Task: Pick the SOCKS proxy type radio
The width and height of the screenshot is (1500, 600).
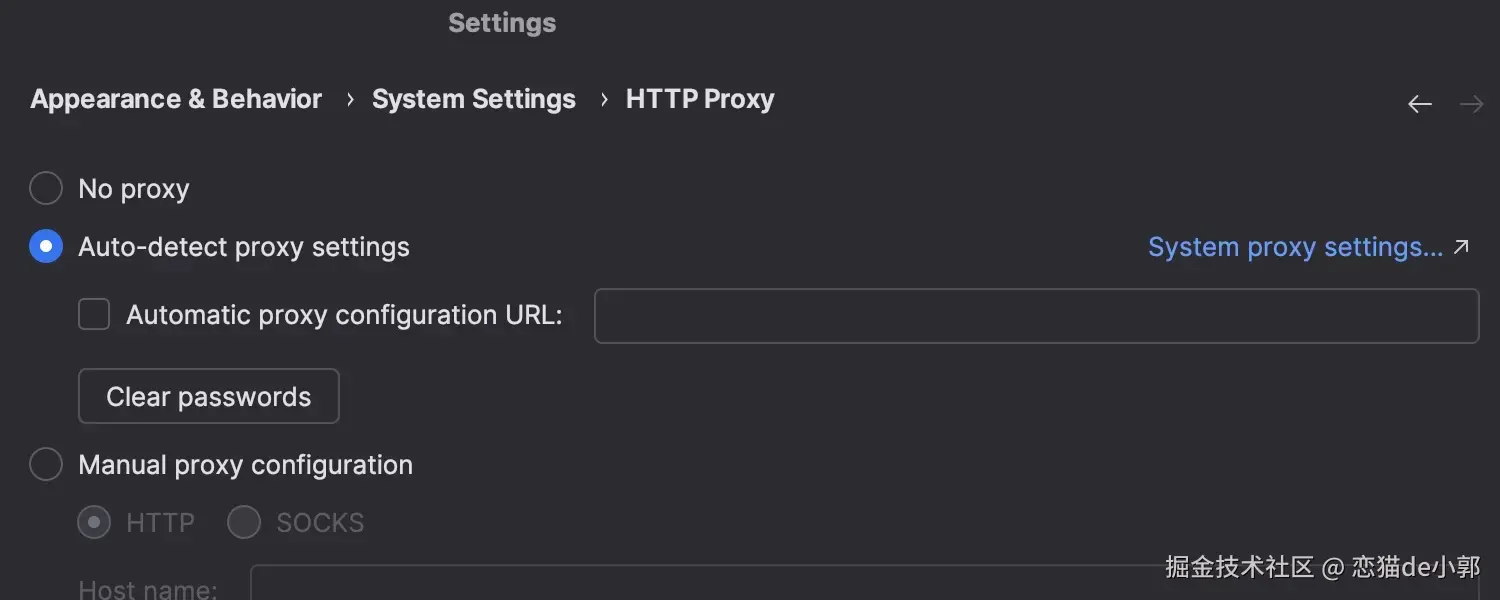Action: tap(244, 522)
